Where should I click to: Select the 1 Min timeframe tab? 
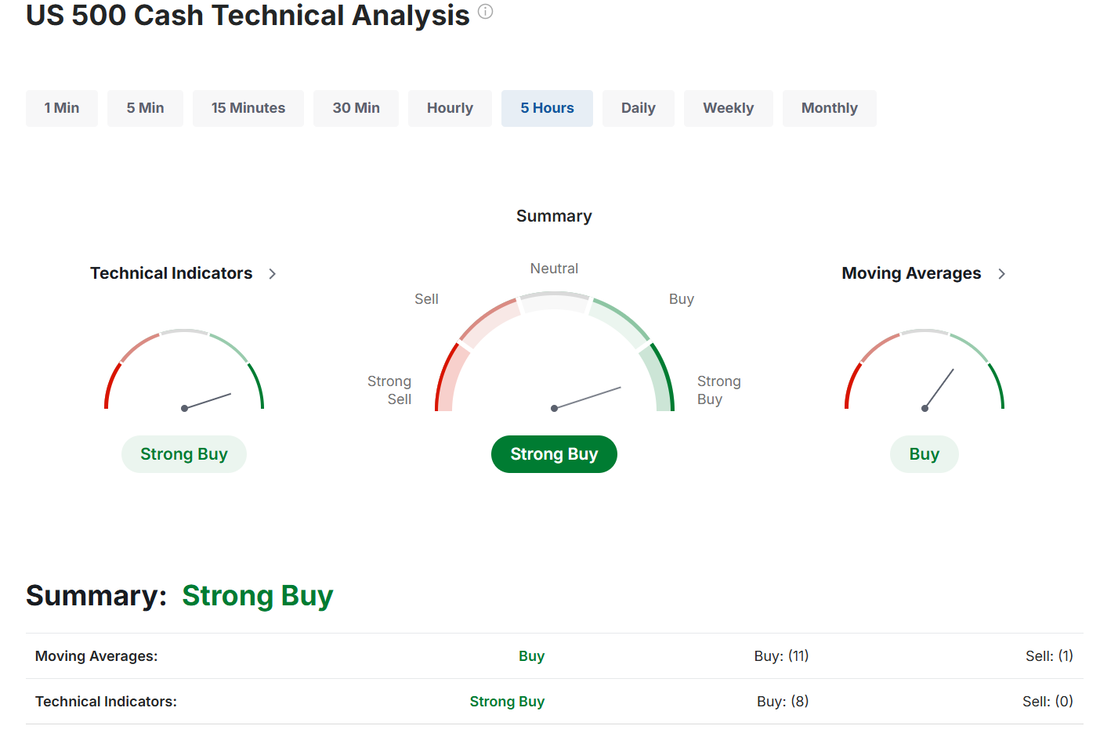[62, 108]
